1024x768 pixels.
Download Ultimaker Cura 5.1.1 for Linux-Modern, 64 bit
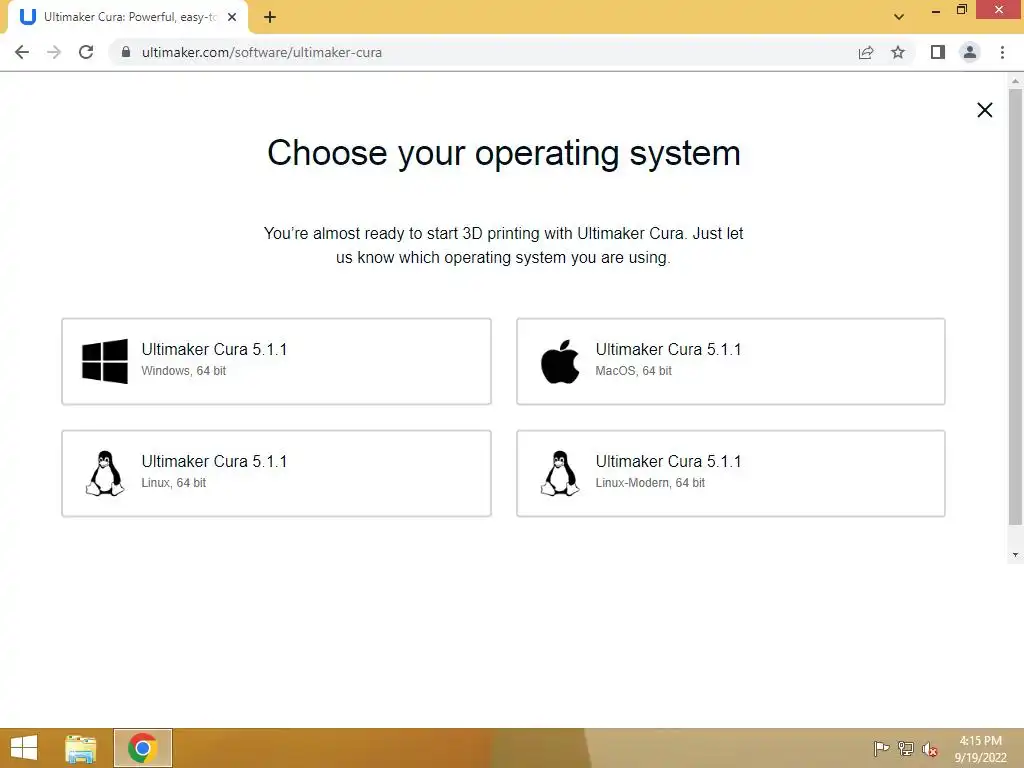pyautogui.click(x=731, y=473)
